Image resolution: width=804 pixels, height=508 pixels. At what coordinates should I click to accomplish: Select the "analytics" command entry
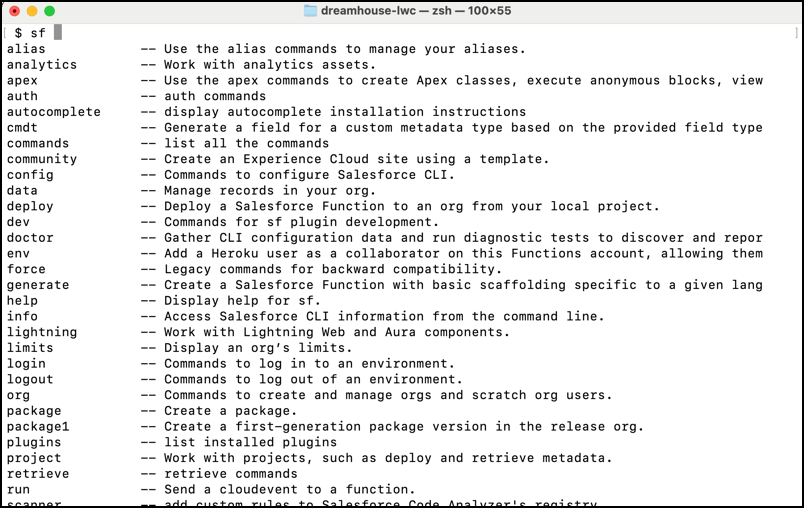pyautogui.click(x=41, y=65)
